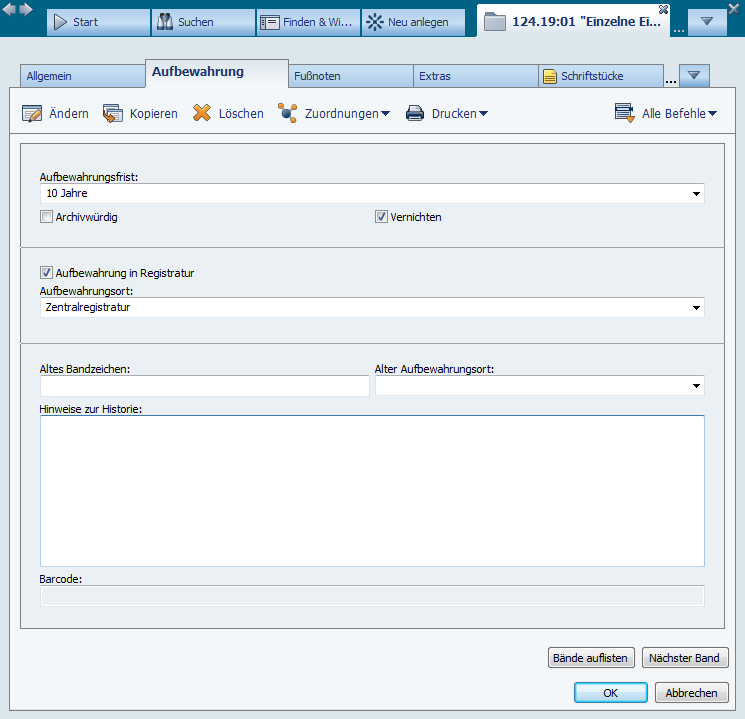Click the Kopieren copy icon

click(x=113, y=114)
